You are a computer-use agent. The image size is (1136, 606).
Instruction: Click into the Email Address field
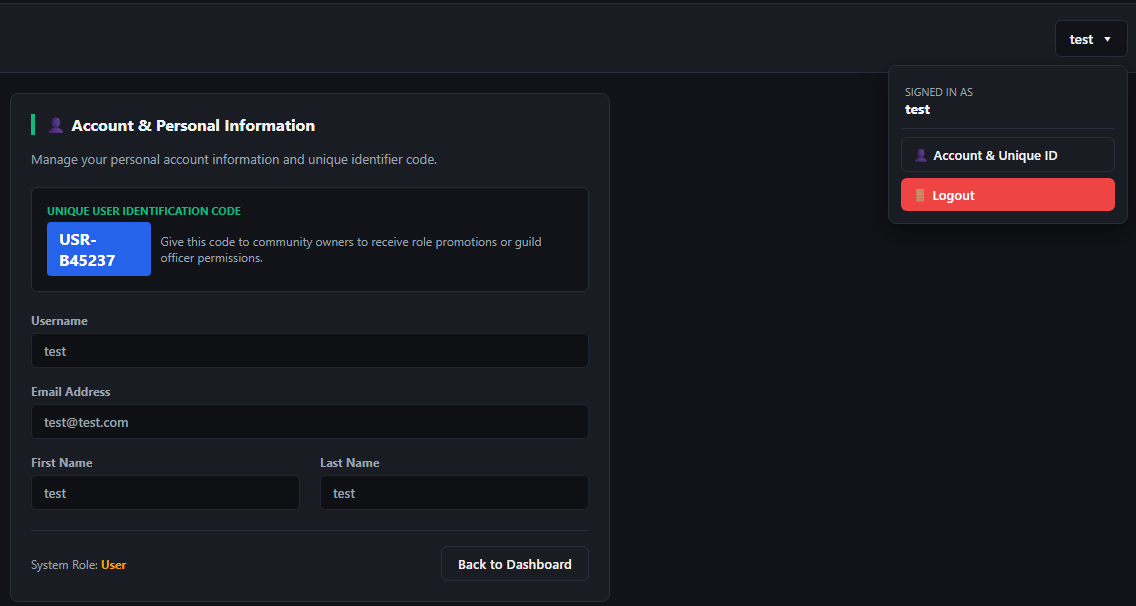pyautogui.click(x=309, y=422)
